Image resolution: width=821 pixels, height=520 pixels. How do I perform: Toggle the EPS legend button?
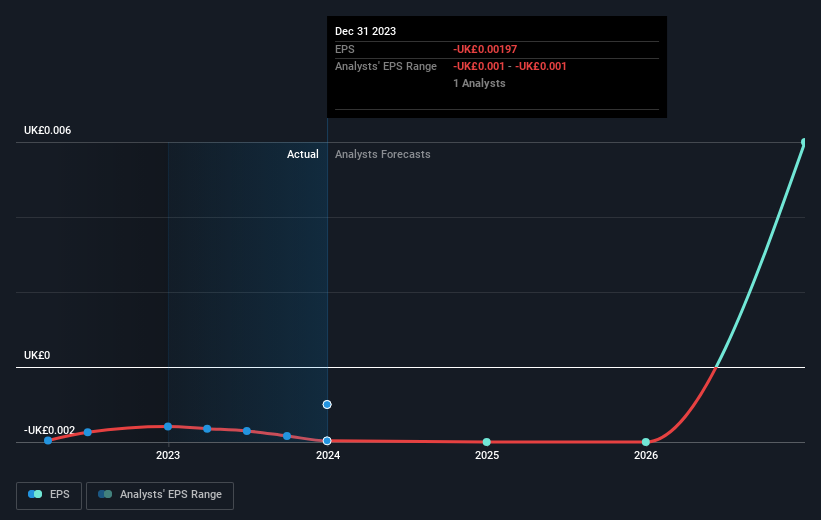coord(49,495)
